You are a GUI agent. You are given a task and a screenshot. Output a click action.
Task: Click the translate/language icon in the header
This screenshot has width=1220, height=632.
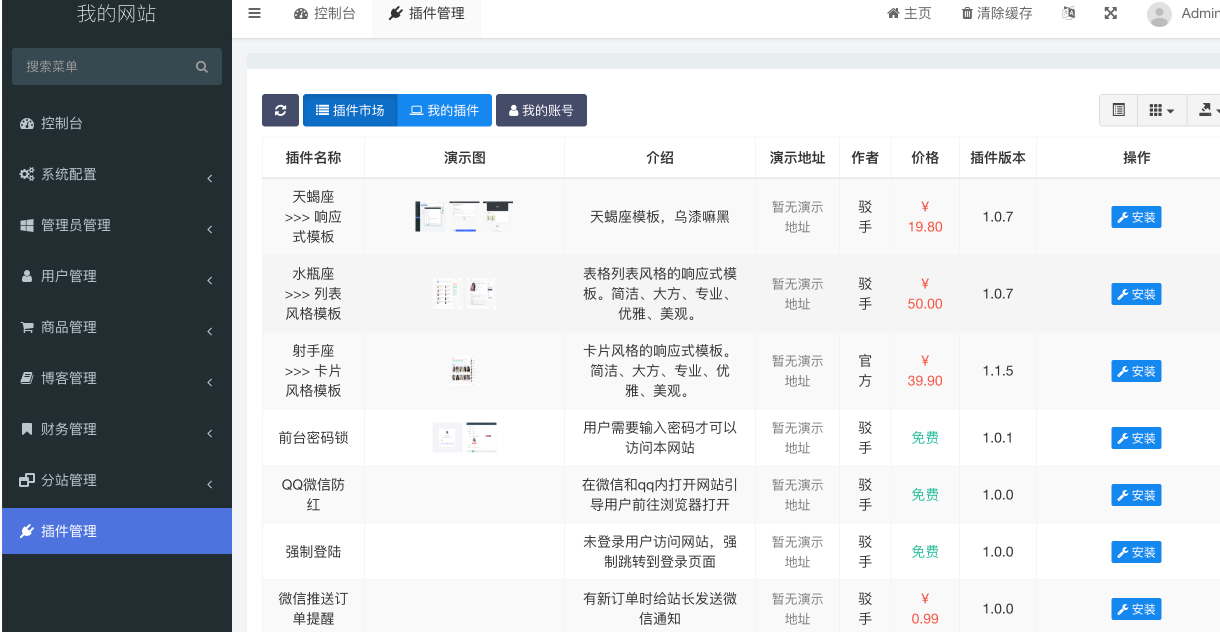[x=1068, y=13]
